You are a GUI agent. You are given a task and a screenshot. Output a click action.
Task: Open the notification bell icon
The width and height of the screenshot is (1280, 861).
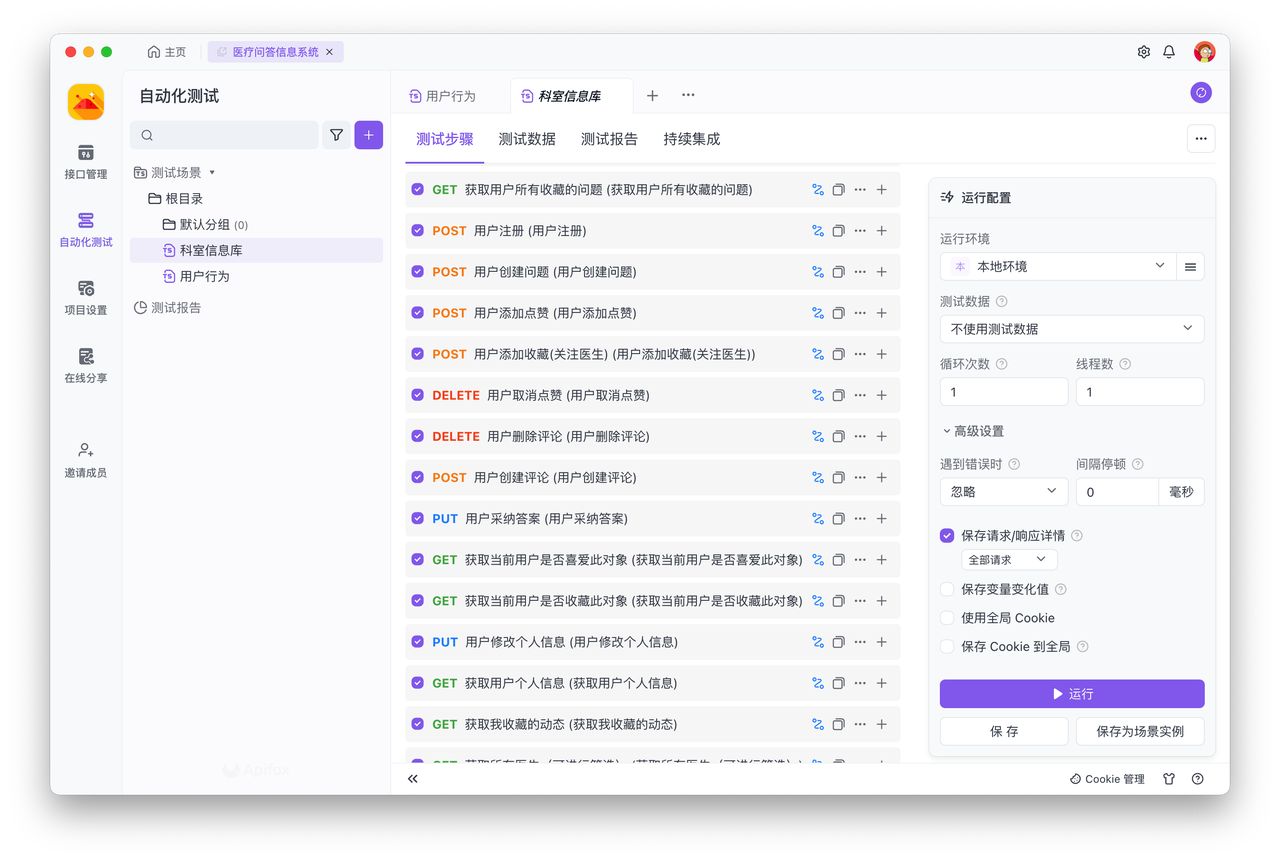(1169, 52)
